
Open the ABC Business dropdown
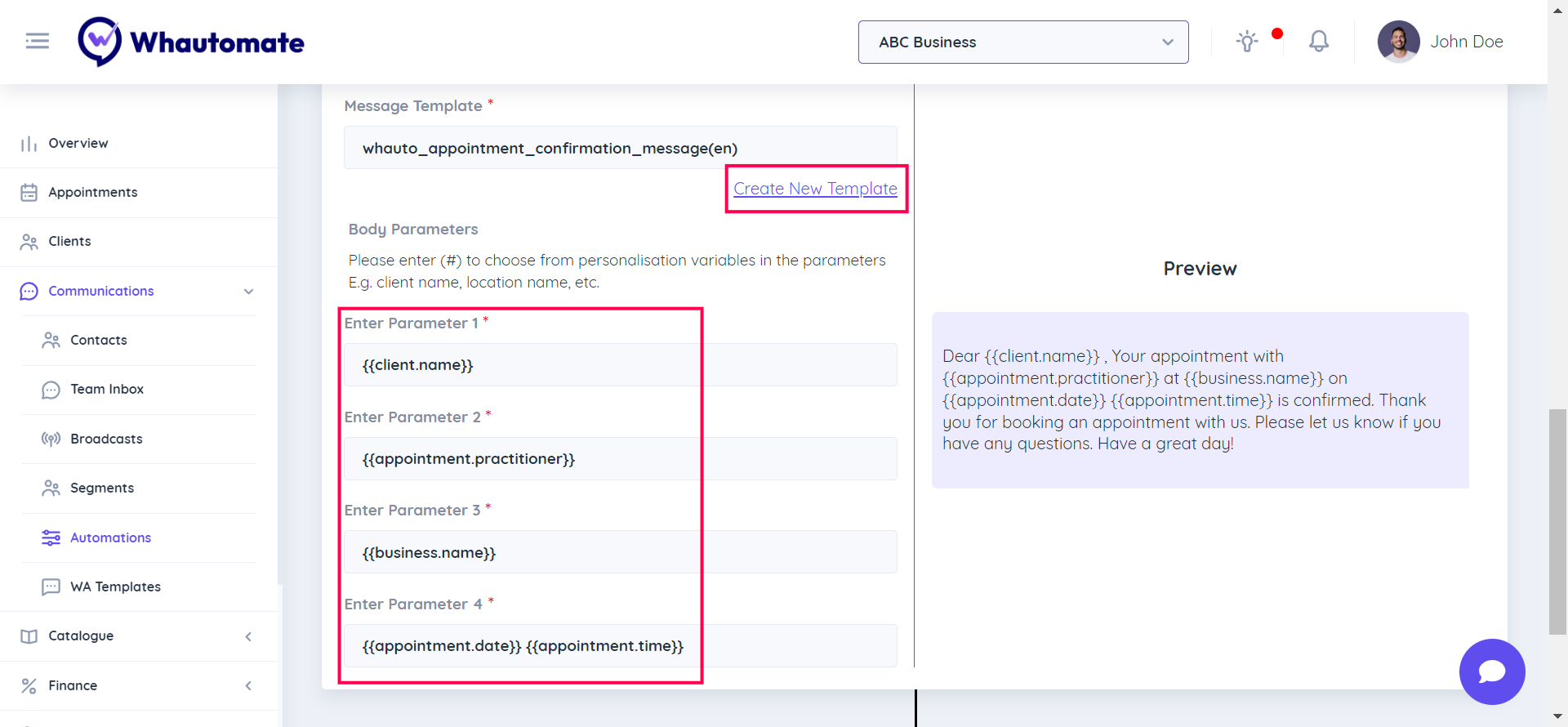coord(1022,42)
